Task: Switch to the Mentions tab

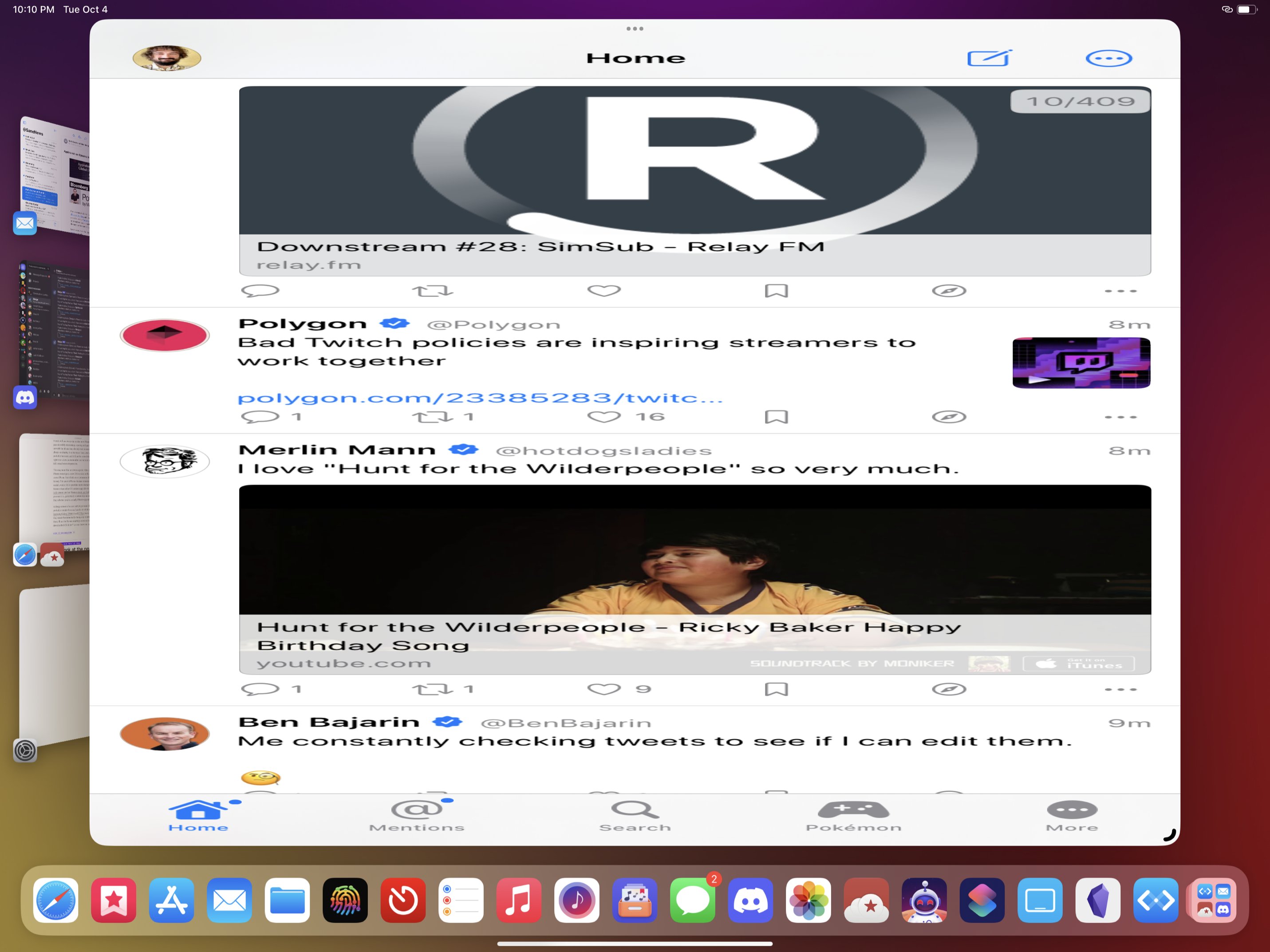Action: point(417,816)
